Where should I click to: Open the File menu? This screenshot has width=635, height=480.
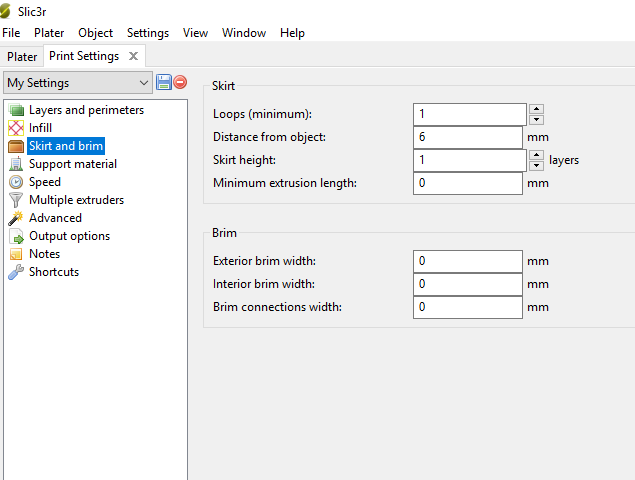pos(11,33)
